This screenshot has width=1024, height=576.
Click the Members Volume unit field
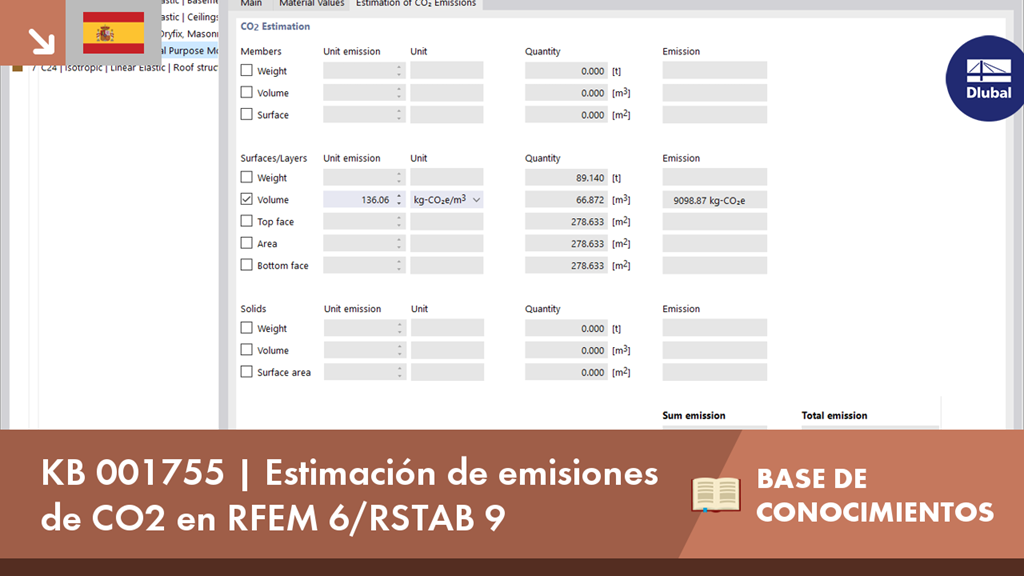point(447,93)
